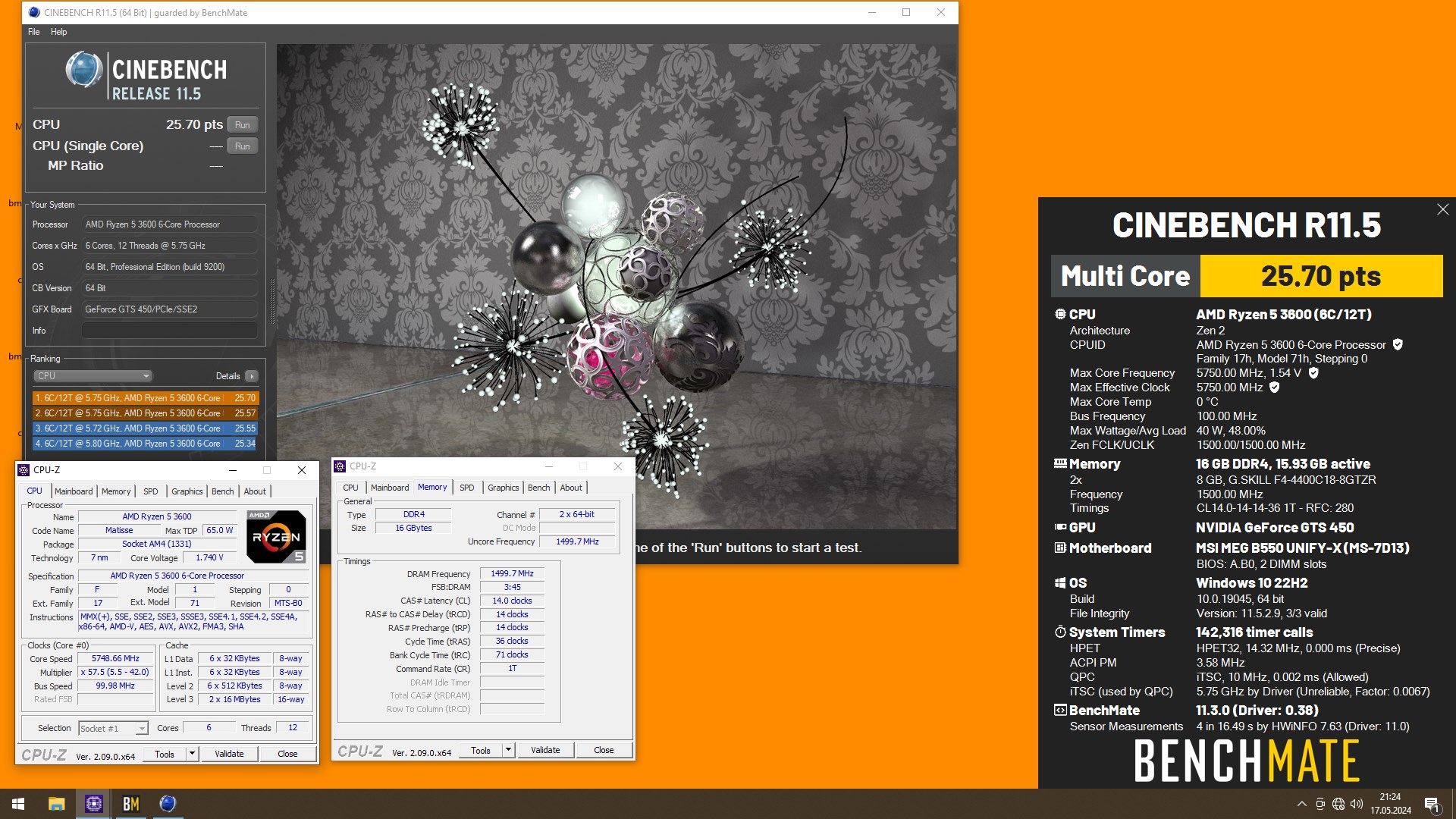Click the safely remove hardware tray icon
Viewport: 1456px width, 819px height.
coord(1320,804)
